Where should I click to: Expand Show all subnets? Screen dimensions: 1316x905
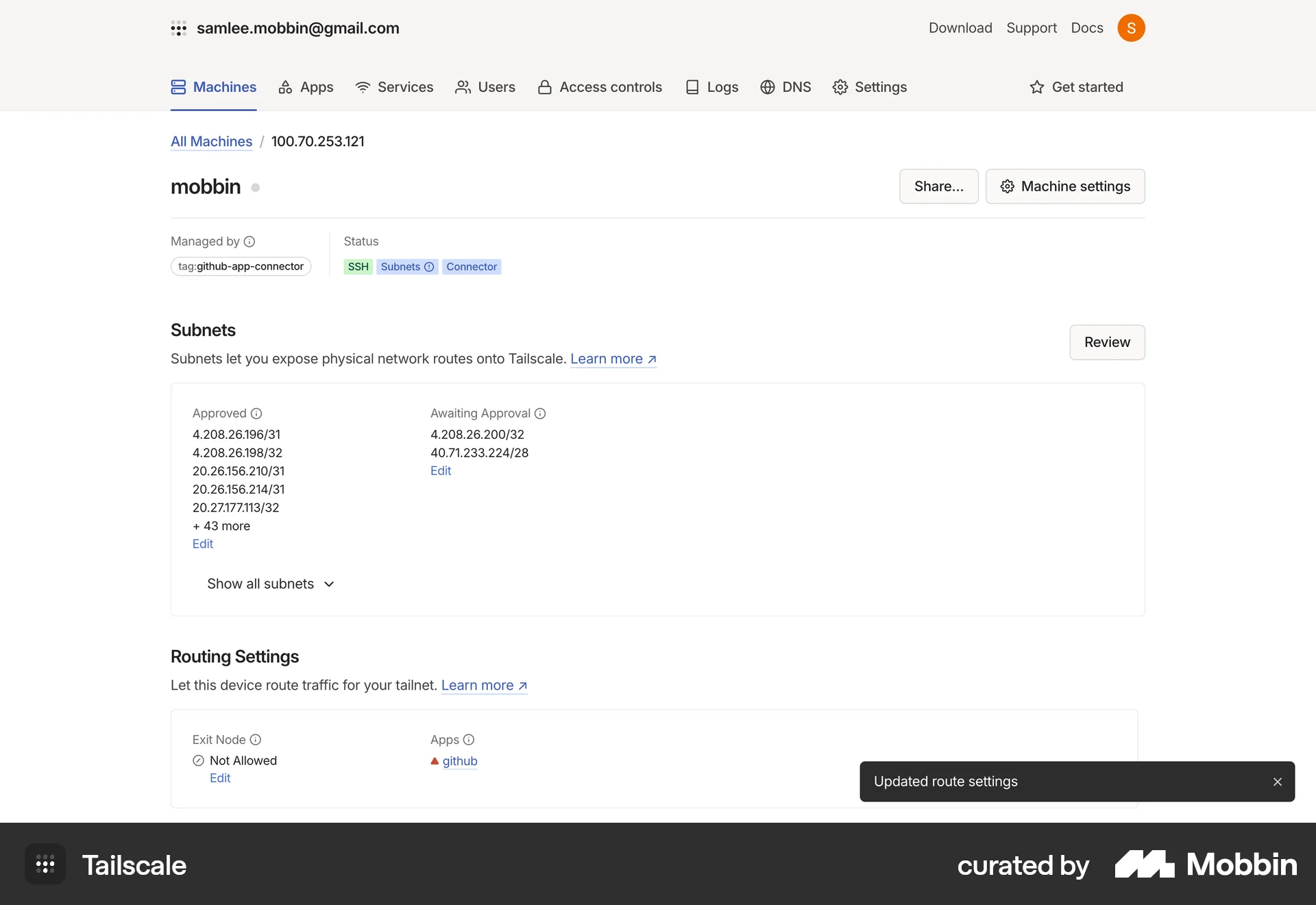tap(269, 583)
